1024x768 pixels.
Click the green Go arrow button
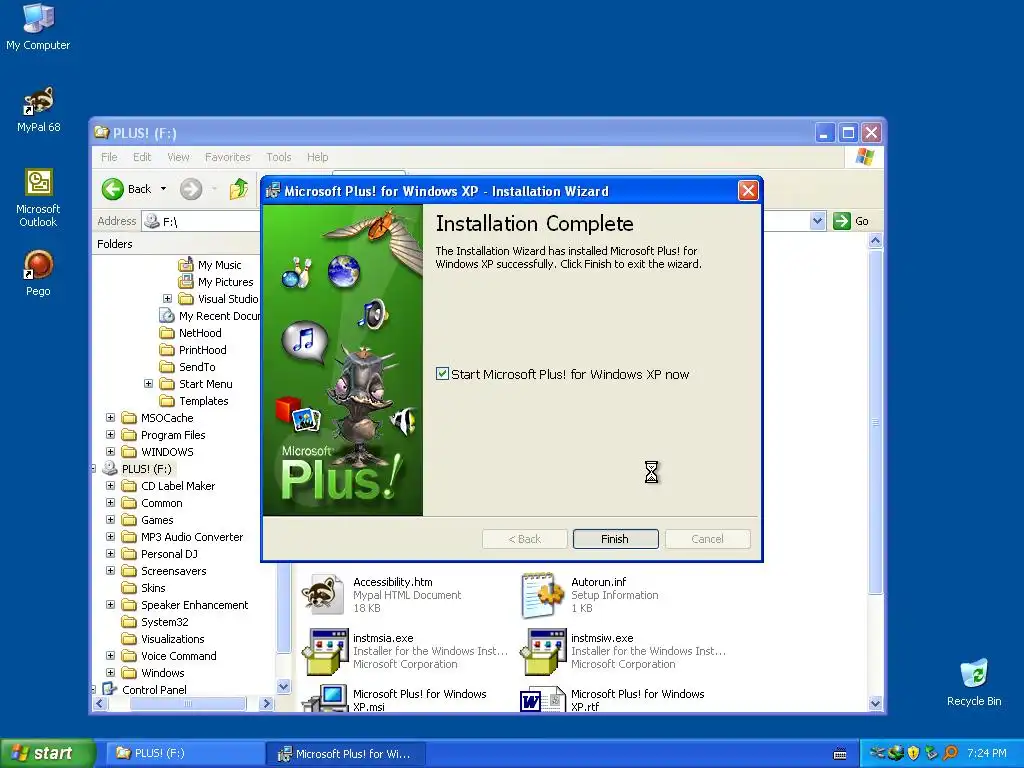(x=842, y=221)
